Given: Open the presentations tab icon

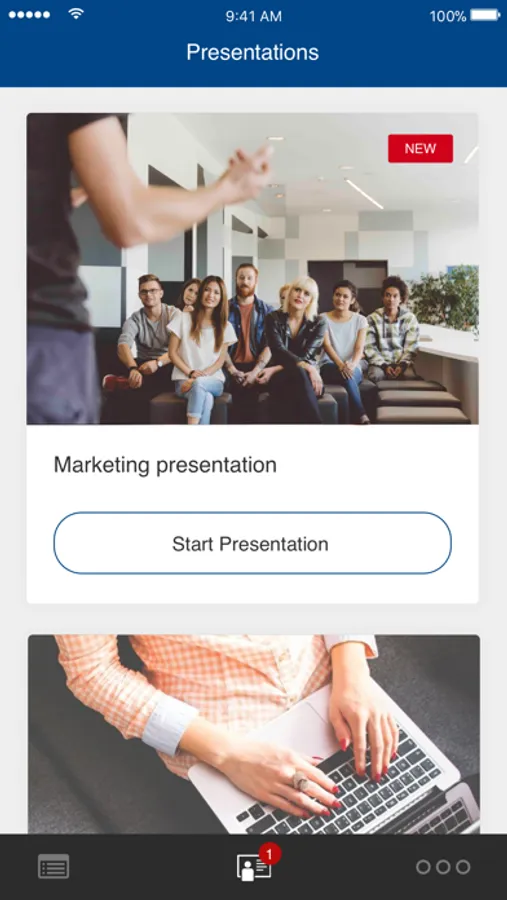Looking at the screenshot, I should 254,867.
